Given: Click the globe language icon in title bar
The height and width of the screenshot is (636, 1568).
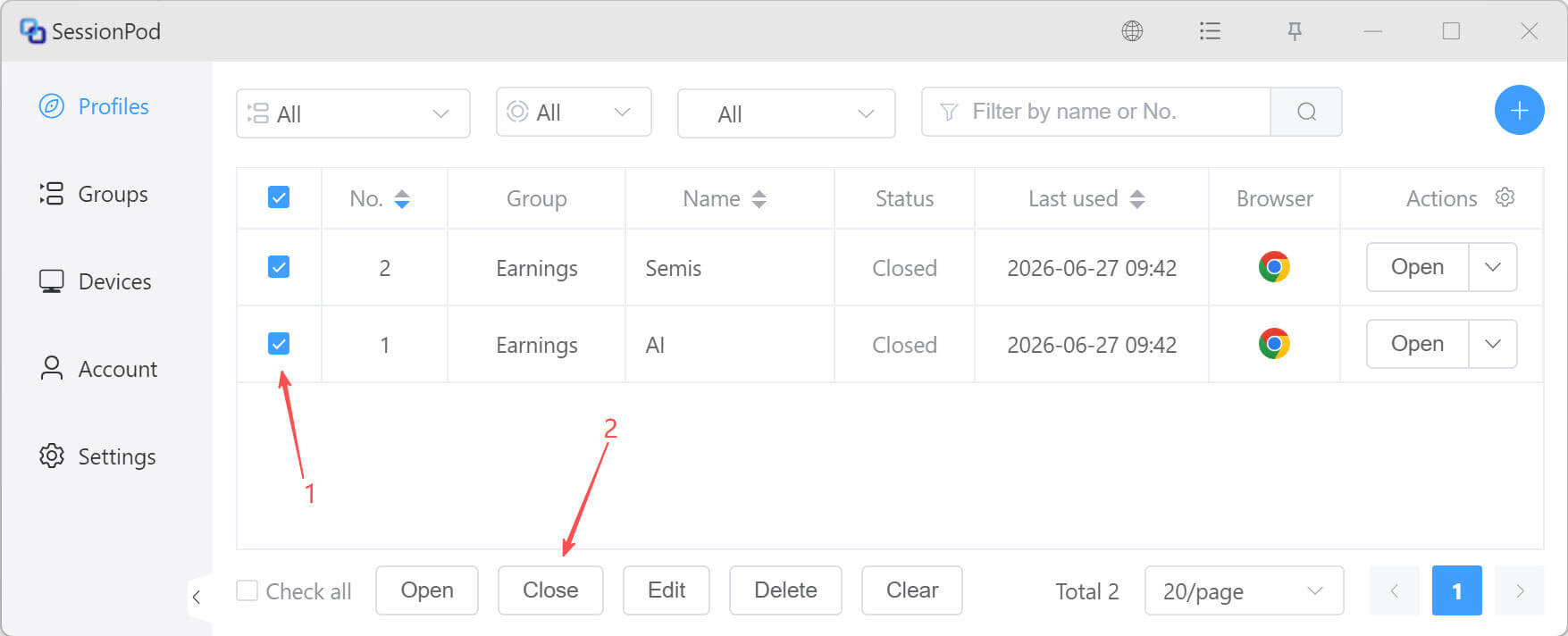Looking at the screenshot, I should (1132, 31).
